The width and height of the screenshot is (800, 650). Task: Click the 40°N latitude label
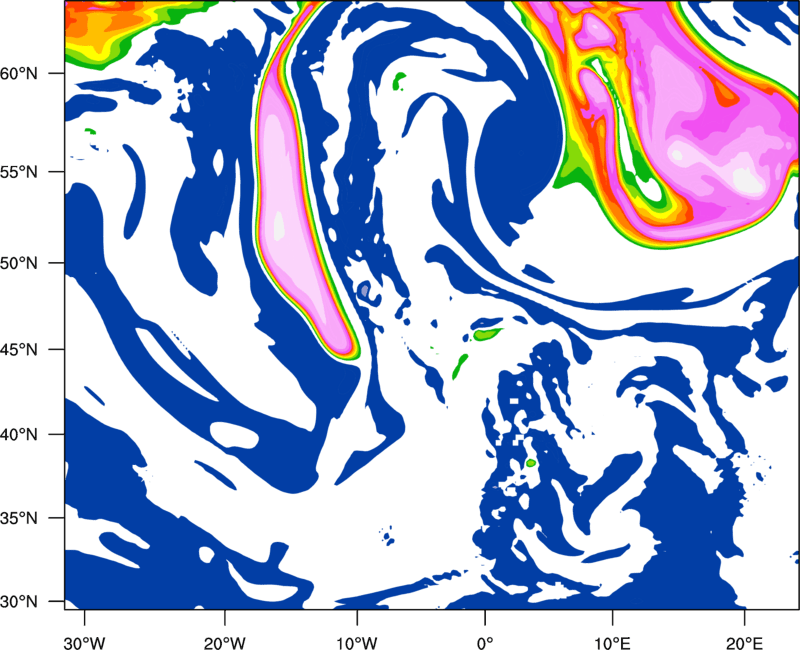tap(19, 435)
